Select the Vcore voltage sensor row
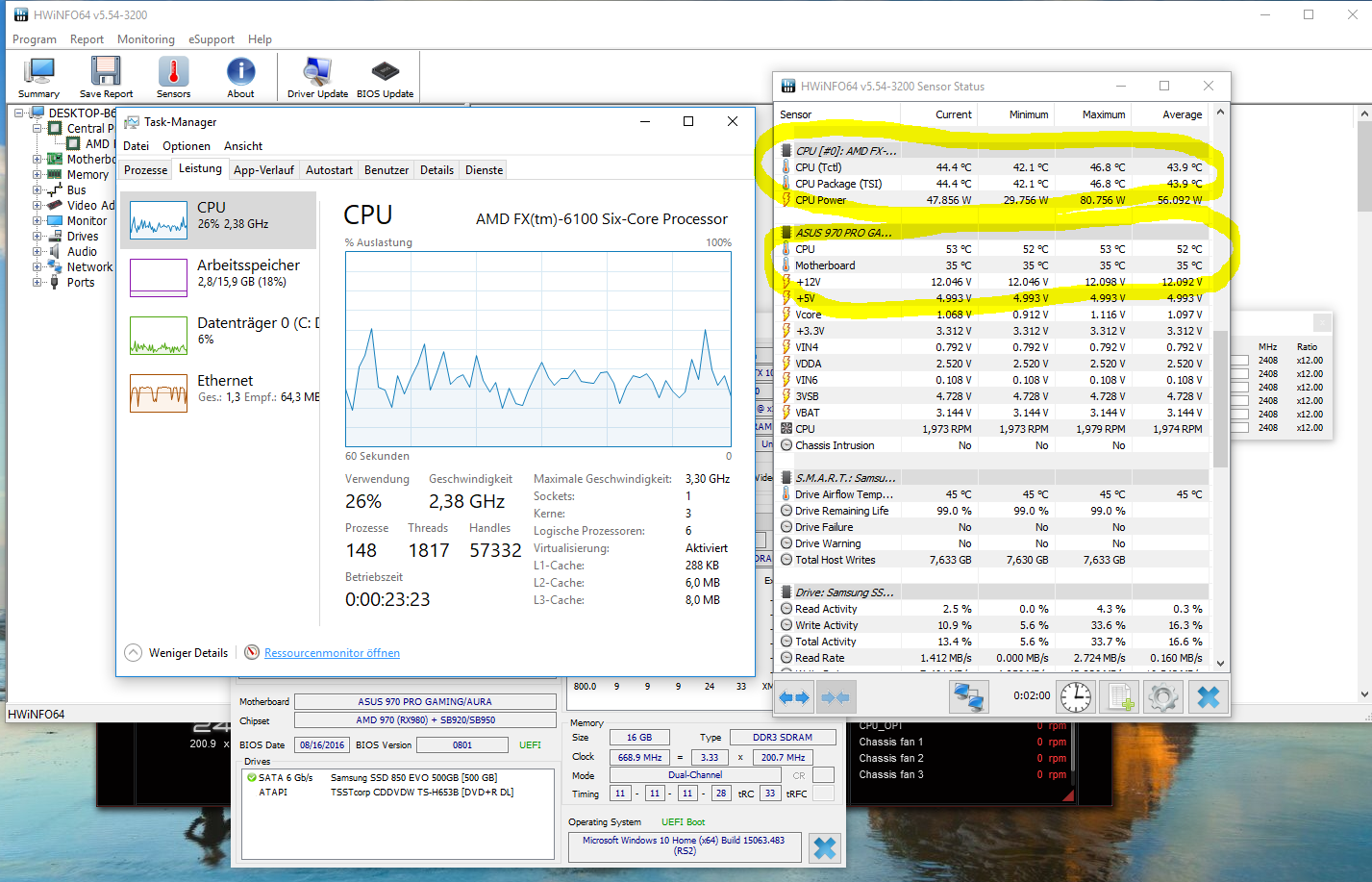 992,315
